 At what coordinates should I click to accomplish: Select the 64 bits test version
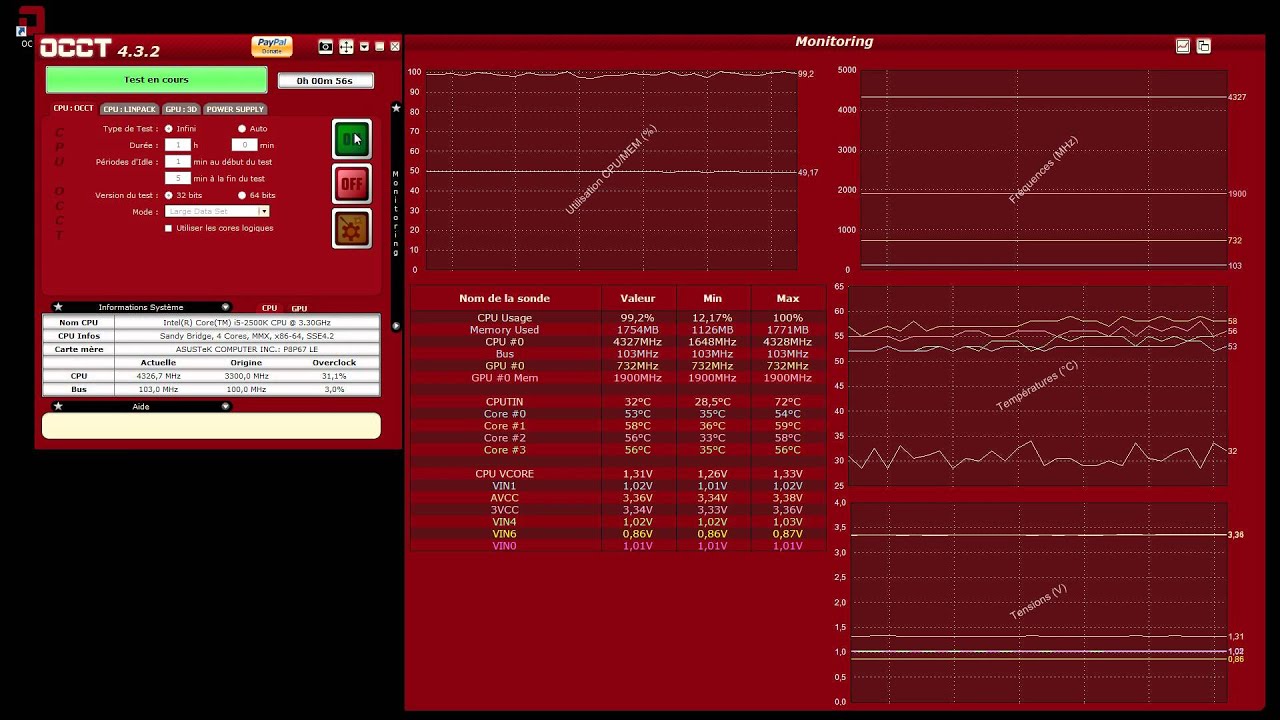(242, 195)
